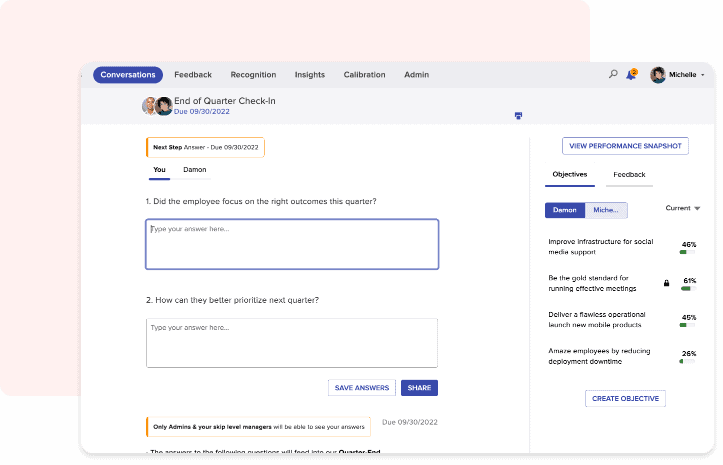Viewport: 723px width, 465px height.
Task: Click the SAVE ANSWERS button
Action: point(362,388)
